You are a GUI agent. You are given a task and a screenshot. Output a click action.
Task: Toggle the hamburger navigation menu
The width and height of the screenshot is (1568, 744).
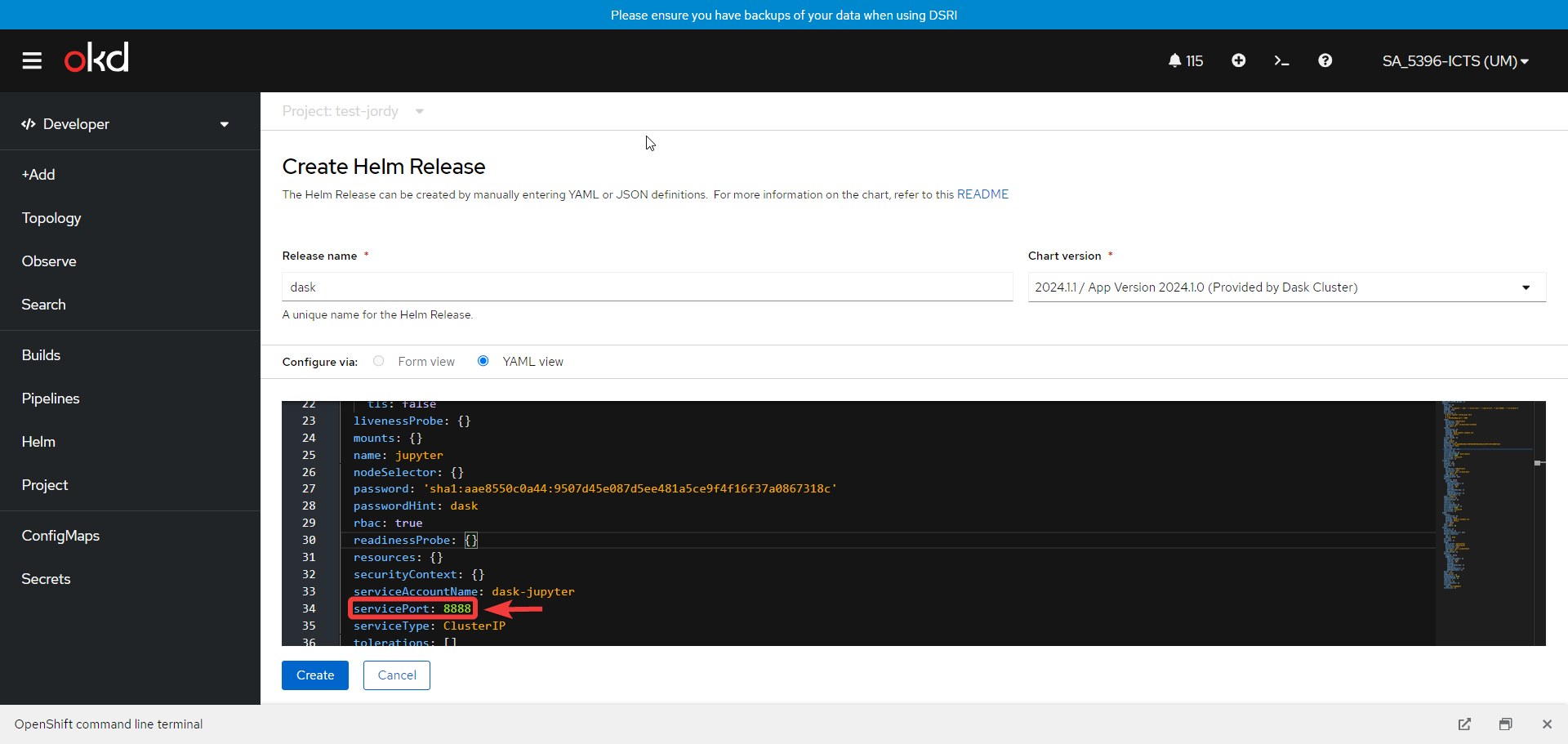tap(32, 61)
